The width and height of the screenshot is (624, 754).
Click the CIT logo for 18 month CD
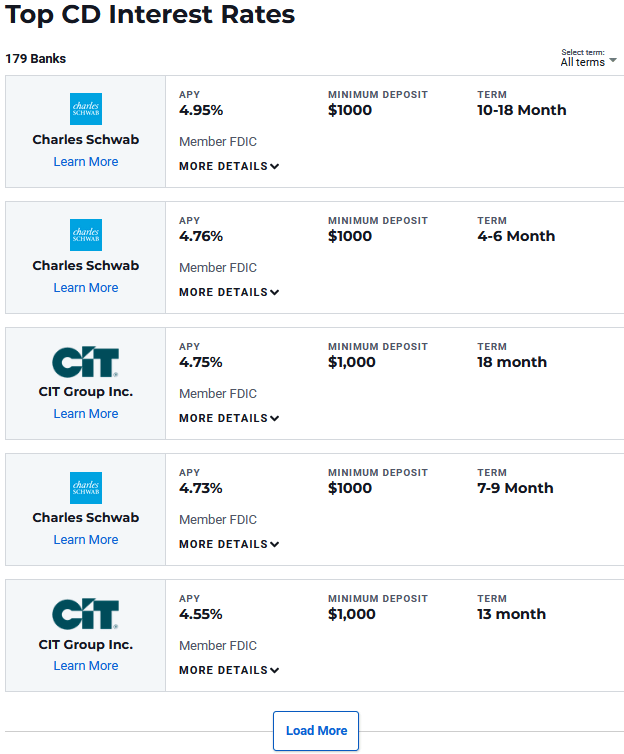86,361
